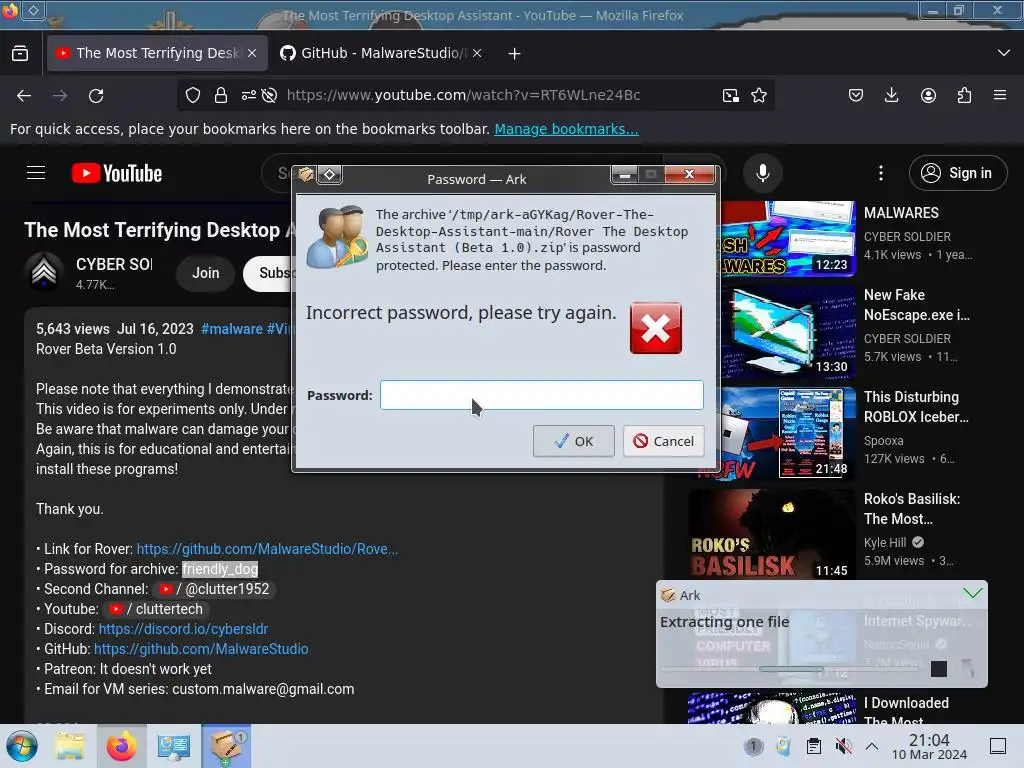Click the Firefox forward arrow
Viewport: 1024px width, 768px height.
click(x=60, y=96)
